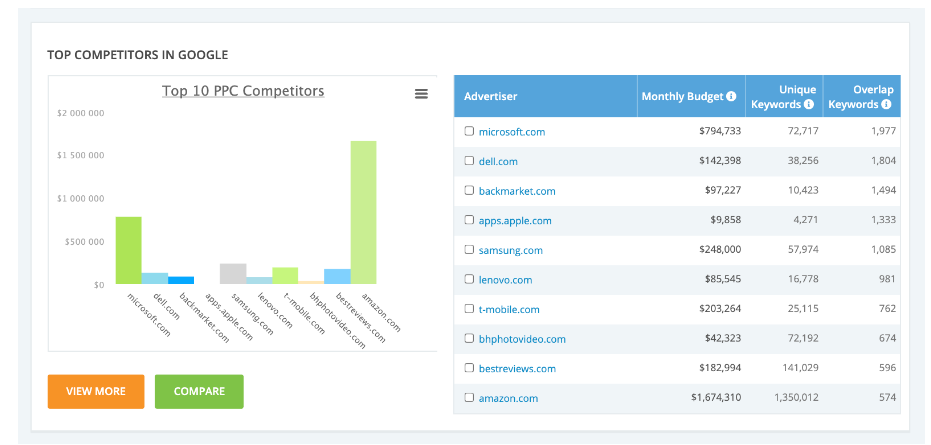Click the microsoft.com green chart bar
Screen dimensions: 931x445
[x=128, y=250]
